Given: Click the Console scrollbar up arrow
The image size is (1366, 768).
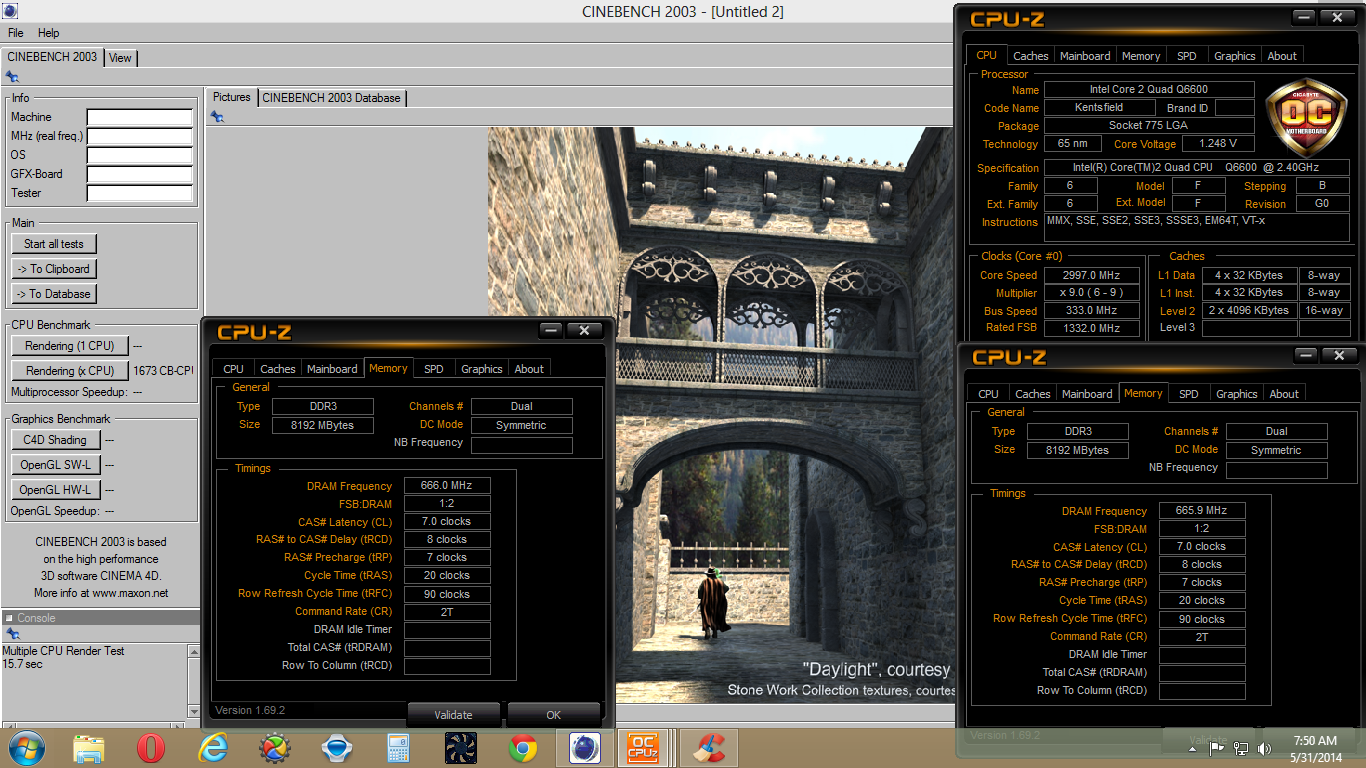Looking at the screenshot, I should (x=194, y=651).
